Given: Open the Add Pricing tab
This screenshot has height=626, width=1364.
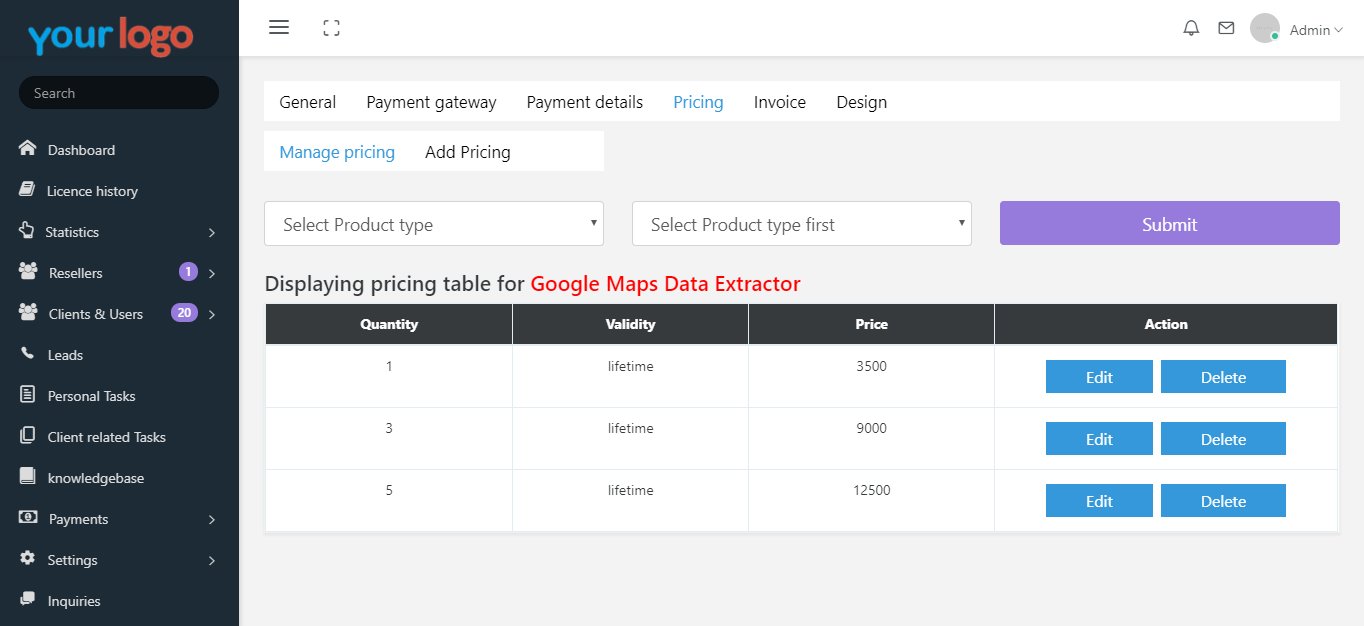Looking at the screenshot, I should [x=467, y=152].
